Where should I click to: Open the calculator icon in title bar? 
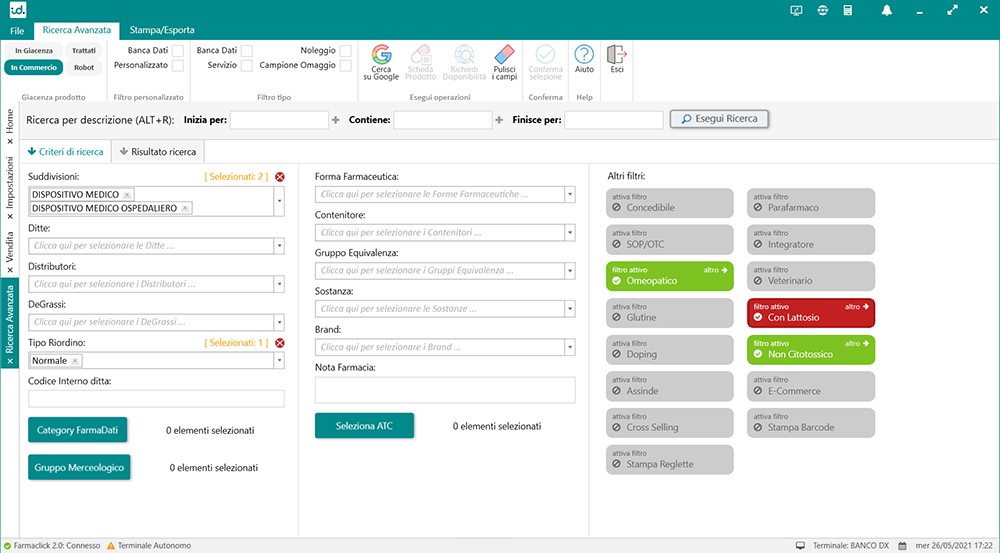[x=848, y=11]
